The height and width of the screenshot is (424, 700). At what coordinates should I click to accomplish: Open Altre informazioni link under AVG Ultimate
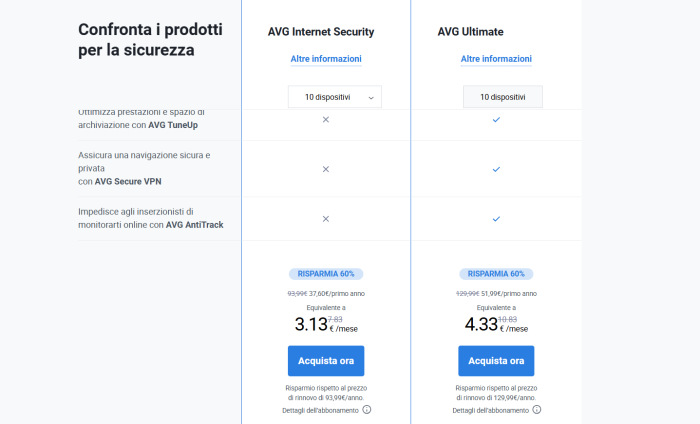point(496,59)
